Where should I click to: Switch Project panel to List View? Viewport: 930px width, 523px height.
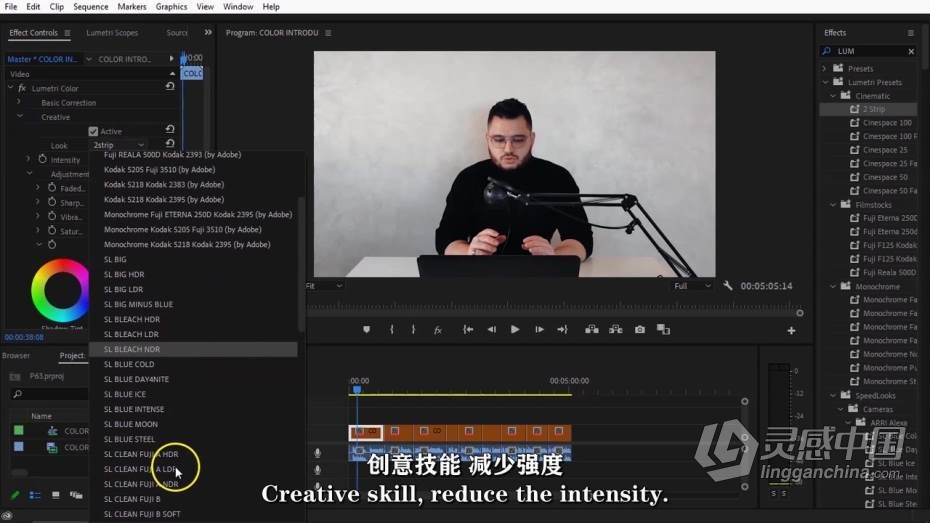tap(35, 495)
